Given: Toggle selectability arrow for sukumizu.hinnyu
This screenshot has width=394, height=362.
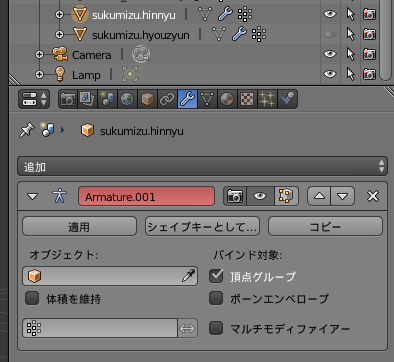Looking at the screenshot, I should click(350, 14).
